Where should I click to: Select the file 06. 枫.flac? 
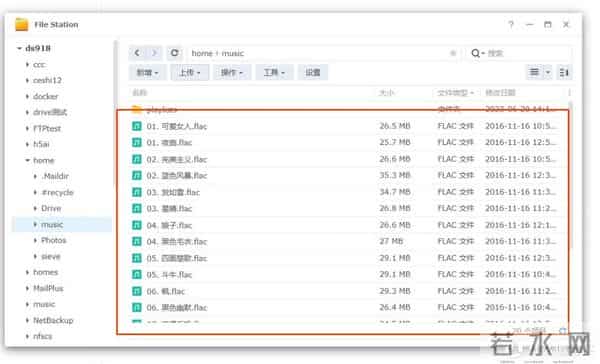coord(166,291)
